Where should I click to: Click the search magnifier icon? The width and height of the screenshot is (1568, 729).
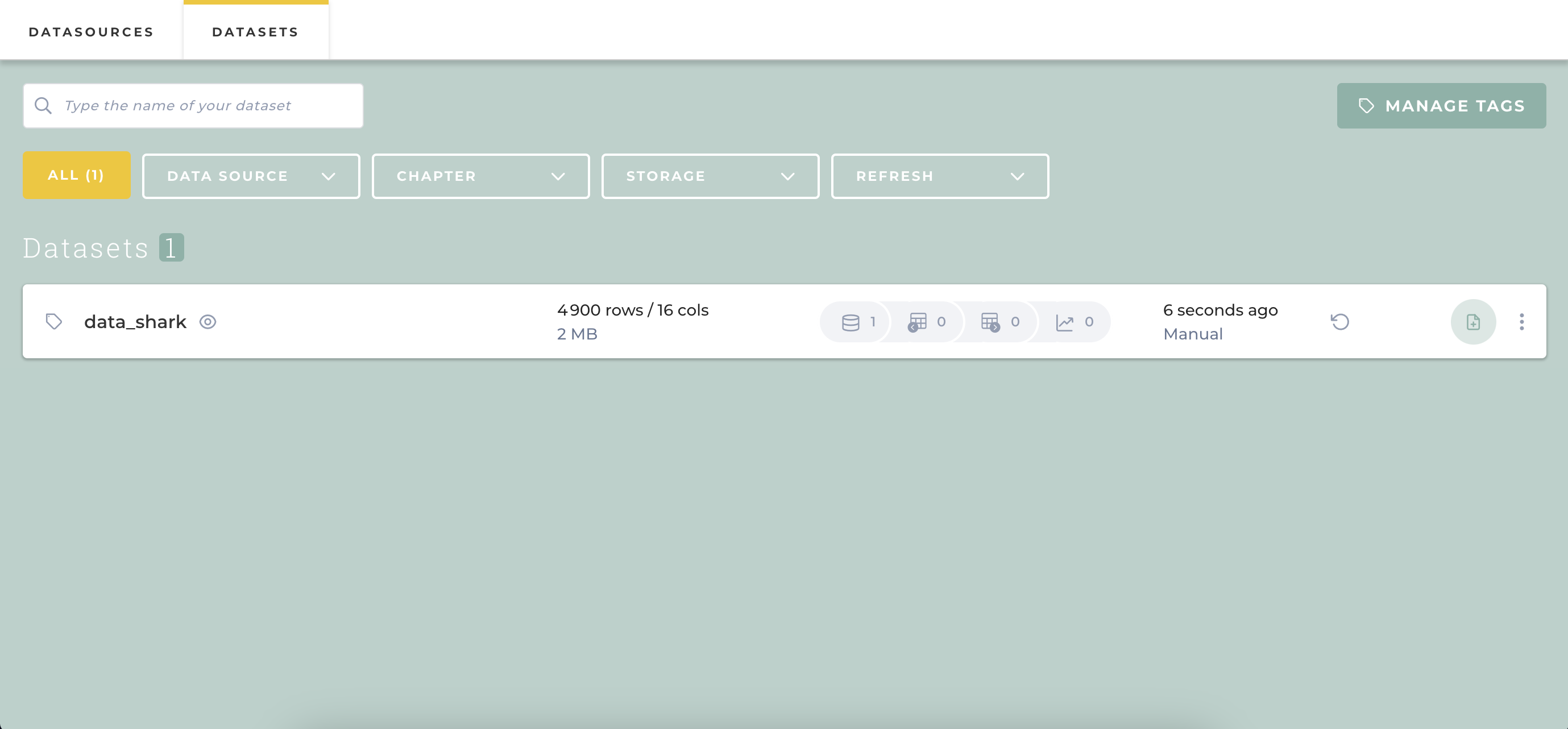click(43, 105)
